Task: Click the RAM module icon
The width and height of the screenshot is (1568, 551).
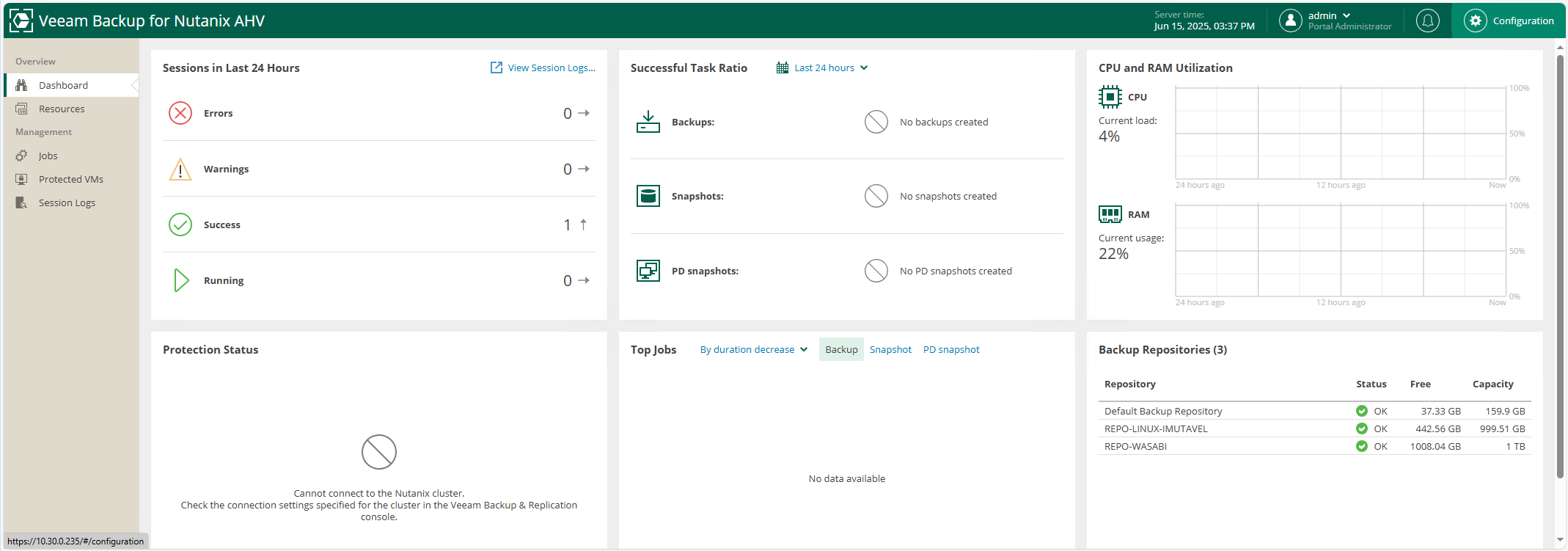Action: click(1110, 214)
